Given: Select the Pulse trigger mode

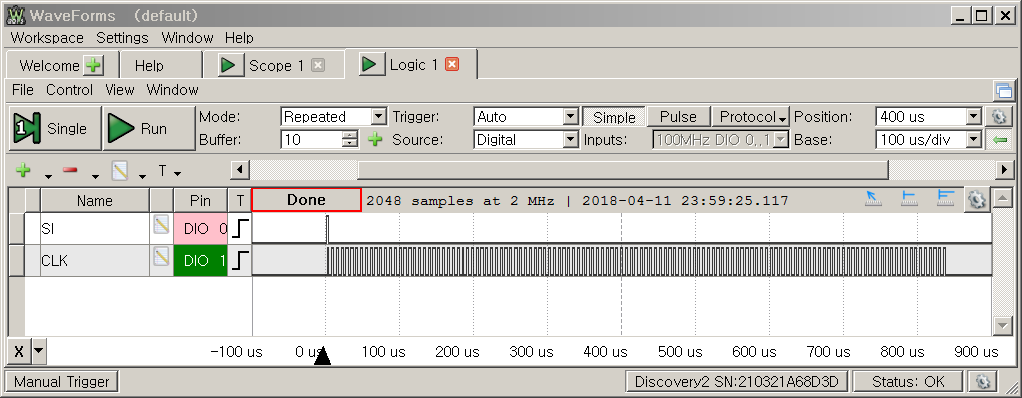Looking at the screenshot, I should coord(678,117).
